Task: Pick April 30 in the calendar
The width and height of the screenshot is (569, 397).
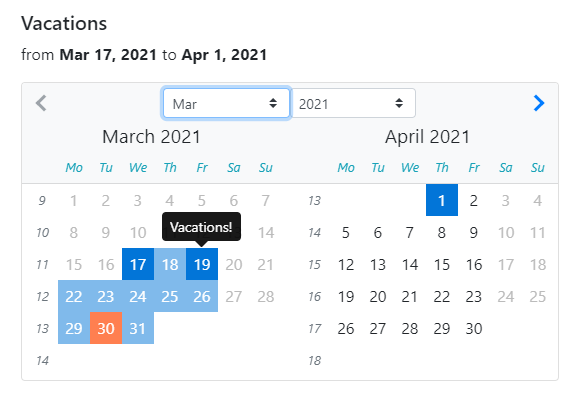Action: [474, 328]
